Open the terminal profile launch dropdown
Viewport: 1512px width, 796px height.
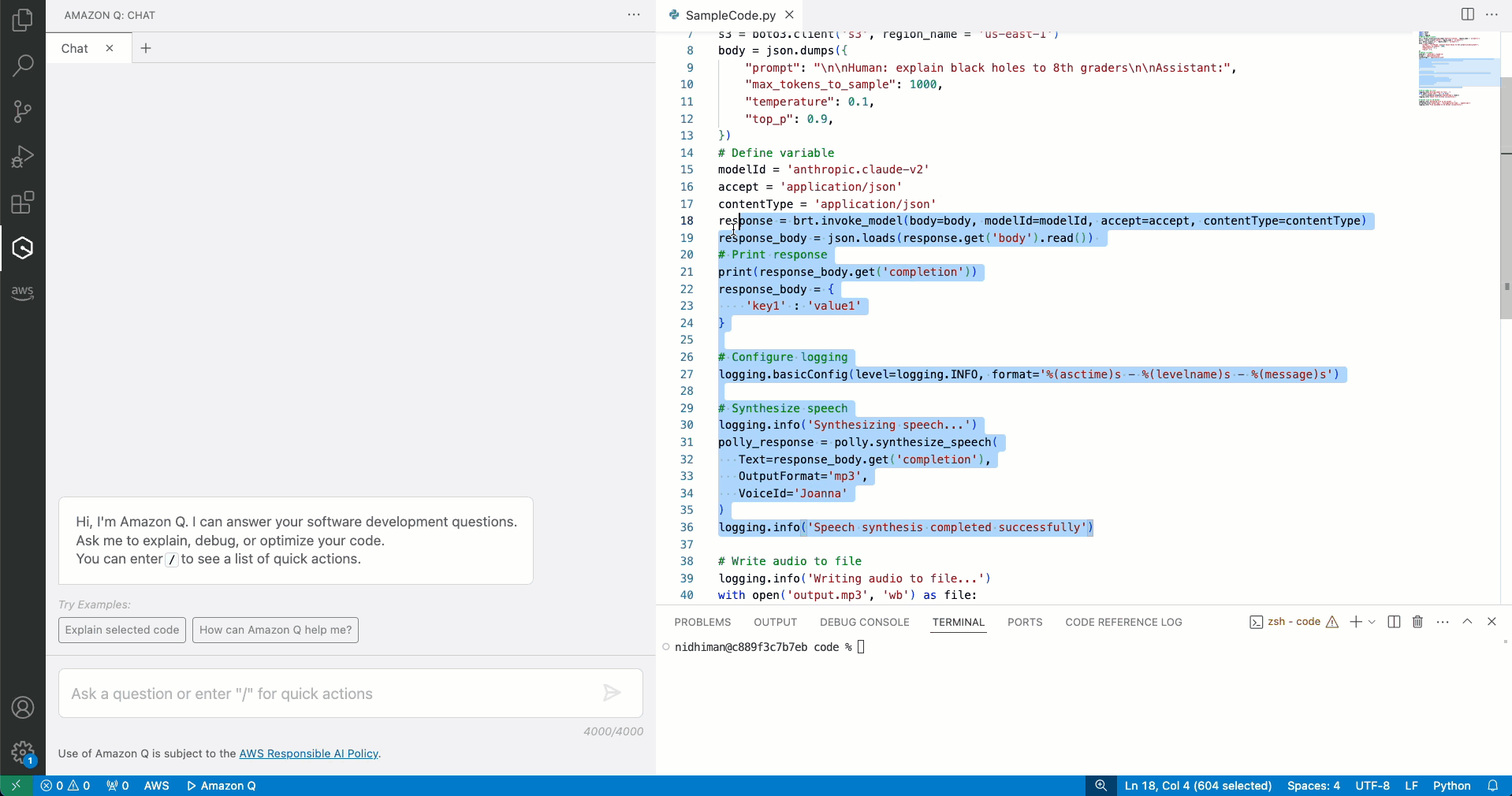click(1372, 622)
